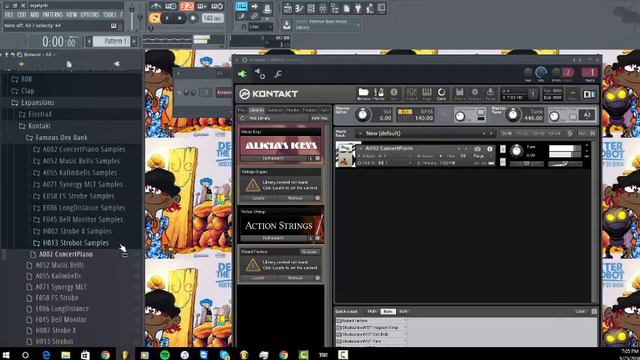Screen dimensions: 640x360
Task: Toggle Action Strings settings button
Action: coord(318,238)
